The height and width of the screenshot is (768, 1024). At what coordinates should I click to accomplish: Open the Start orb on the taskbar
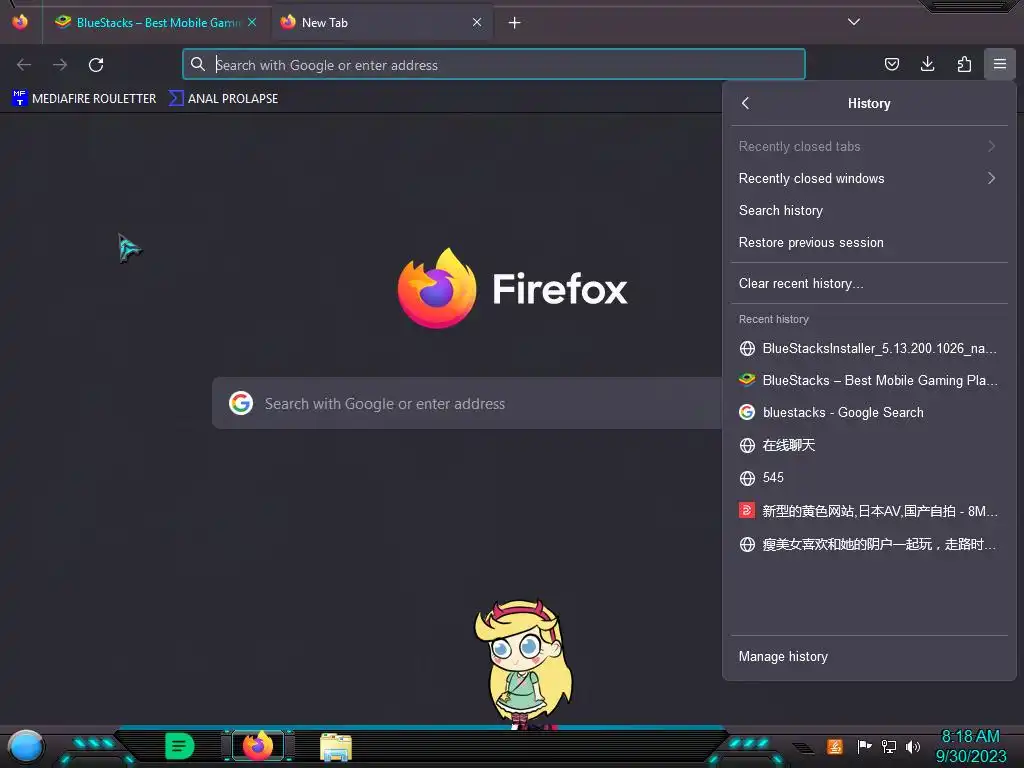pyautogui.click(x=25, y=746)
